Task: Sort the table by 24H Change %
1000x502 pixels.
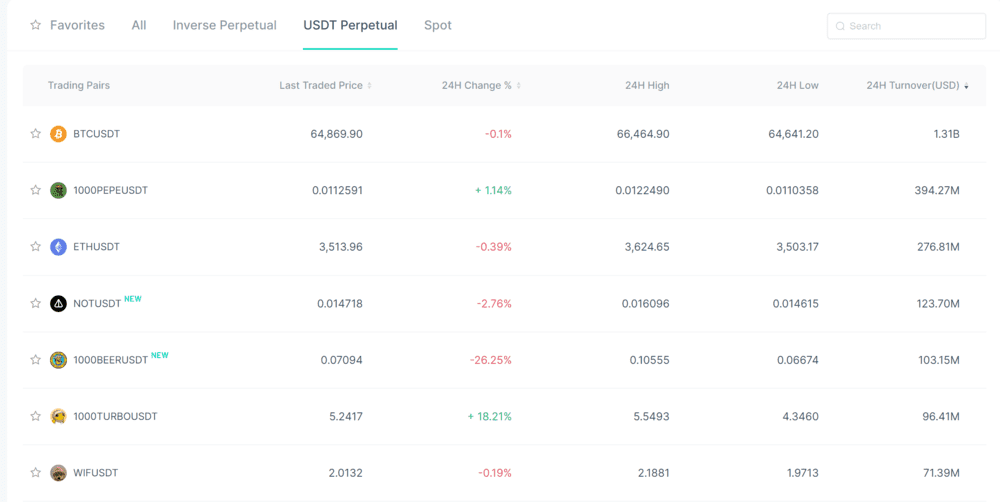Action: 518,85
